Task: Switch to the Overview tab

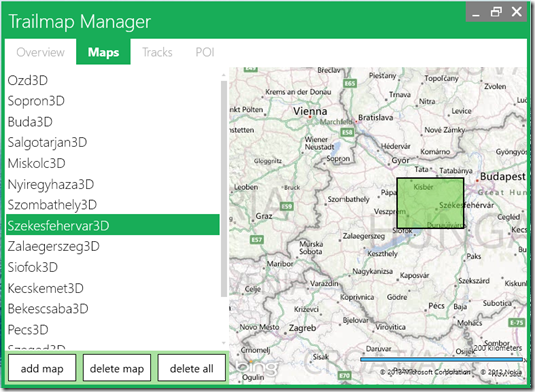Action: 40,52
